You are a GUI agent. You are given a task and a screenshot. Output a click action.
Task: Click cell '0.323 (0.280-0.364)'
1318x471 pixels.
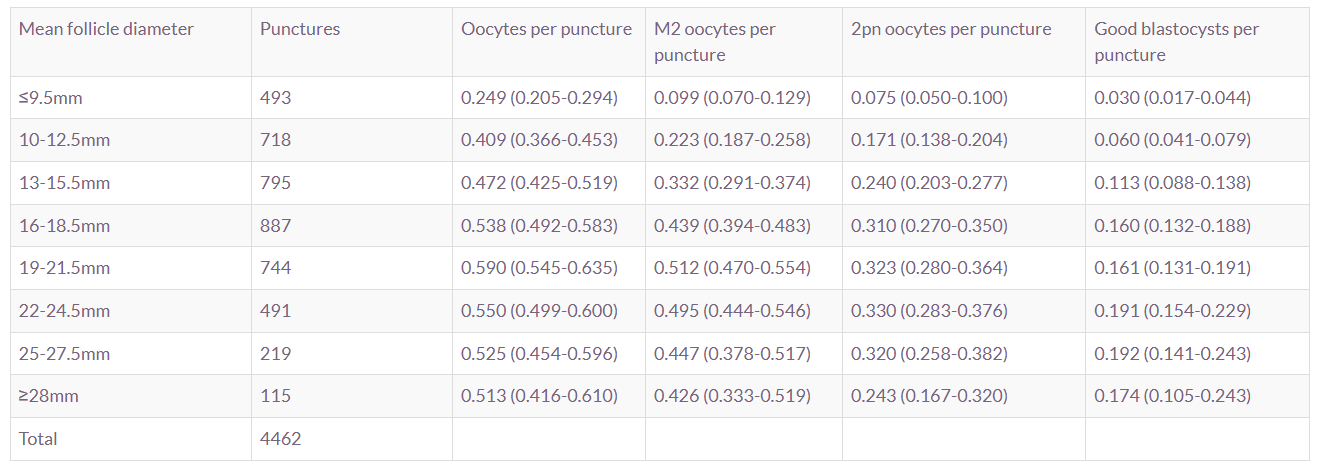click(x=929, y=268)
